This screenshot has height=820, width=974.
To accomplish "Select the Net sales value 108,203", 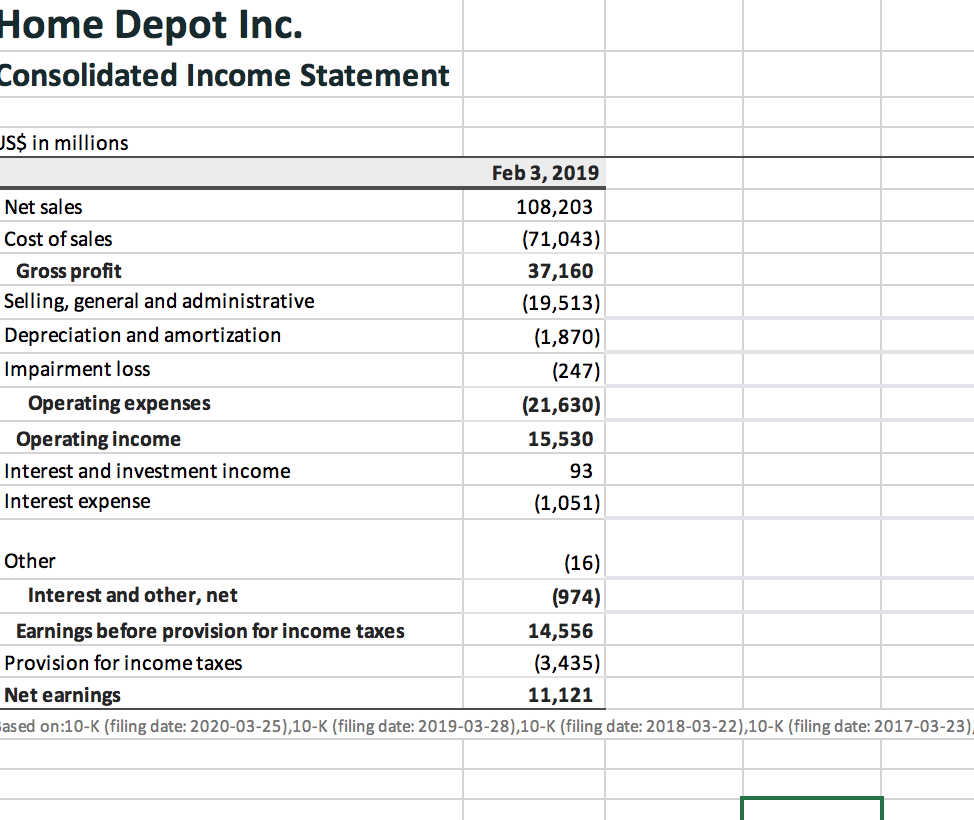I will coord(534,206).
